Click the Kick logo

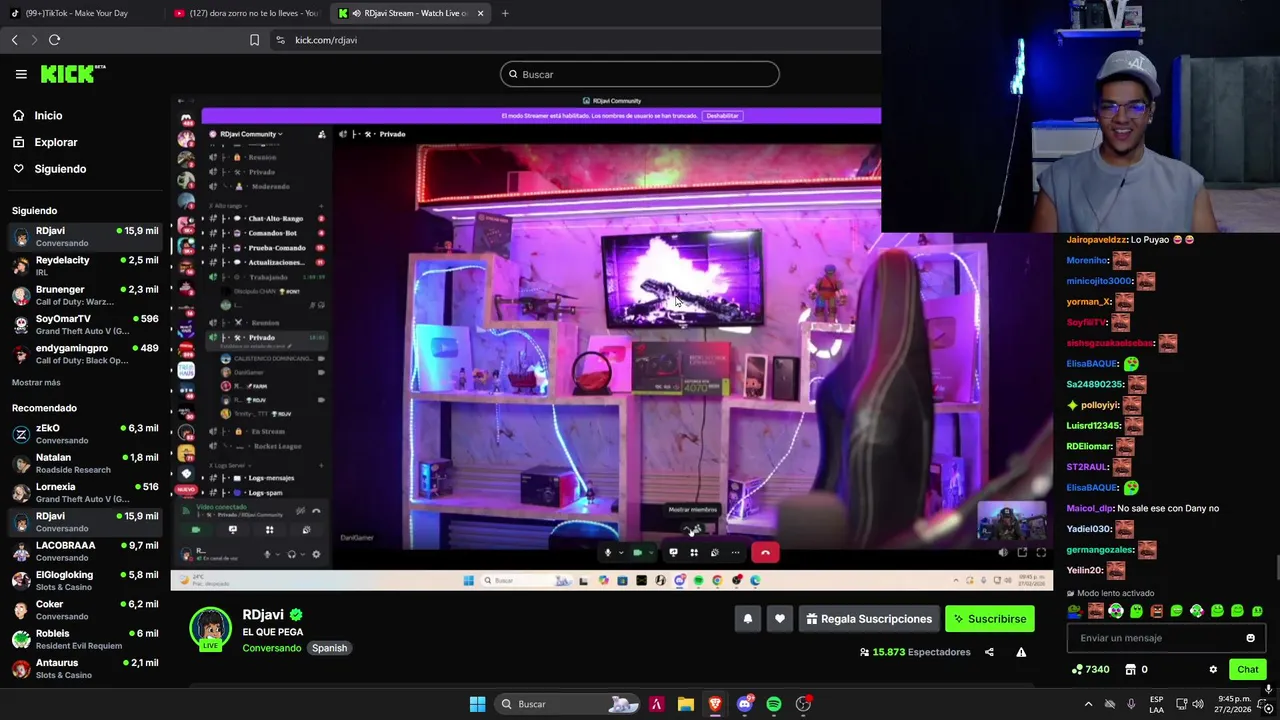click(73, 74)
